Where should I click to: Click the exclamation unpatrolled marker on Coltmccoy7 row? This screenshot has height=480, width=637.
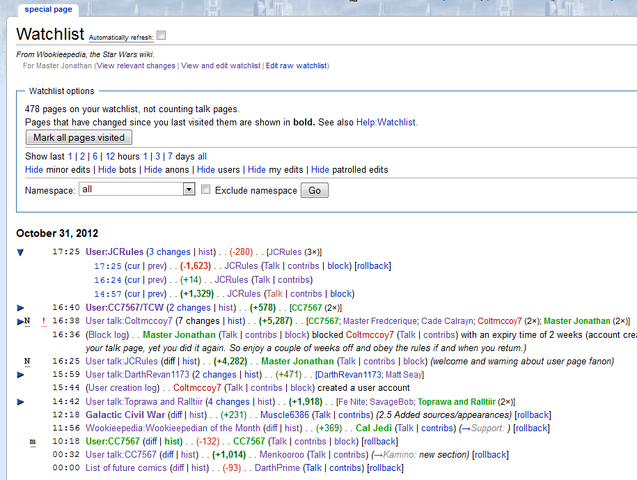click(44, 322)
